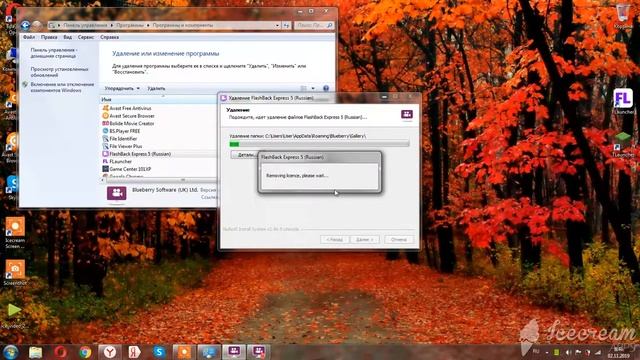Screen dimensions: 640x360
Task: Open the network icon in system tray
Action: 598,352
